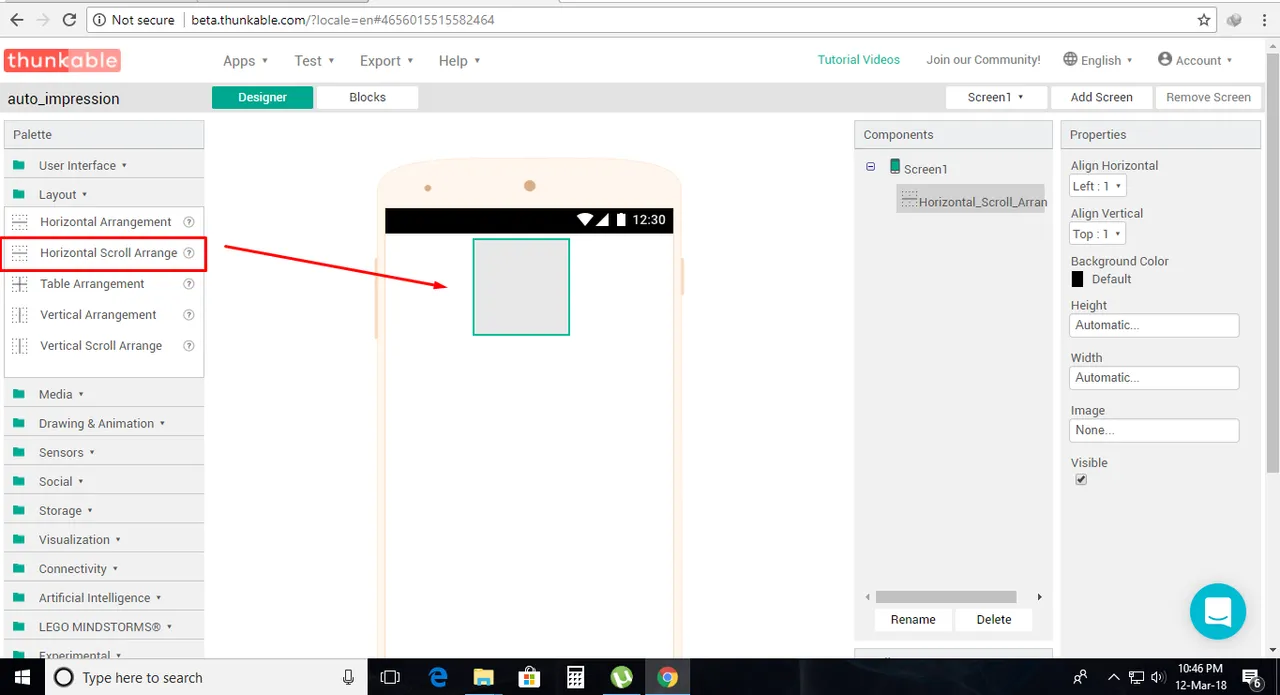1280x695 pixels.
Task: Open the Align Horizontal dropdown
Action: pyautogui.click(x=1097, y=186)
